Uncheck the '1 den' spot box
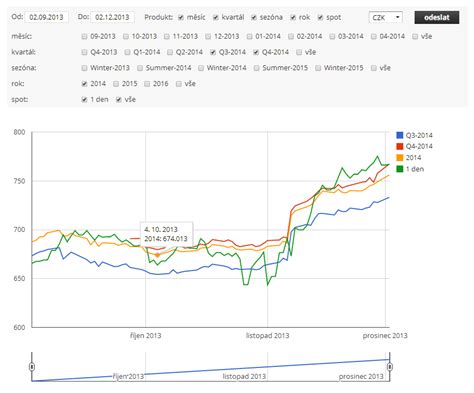474x393 pixels. click(84, 100)
